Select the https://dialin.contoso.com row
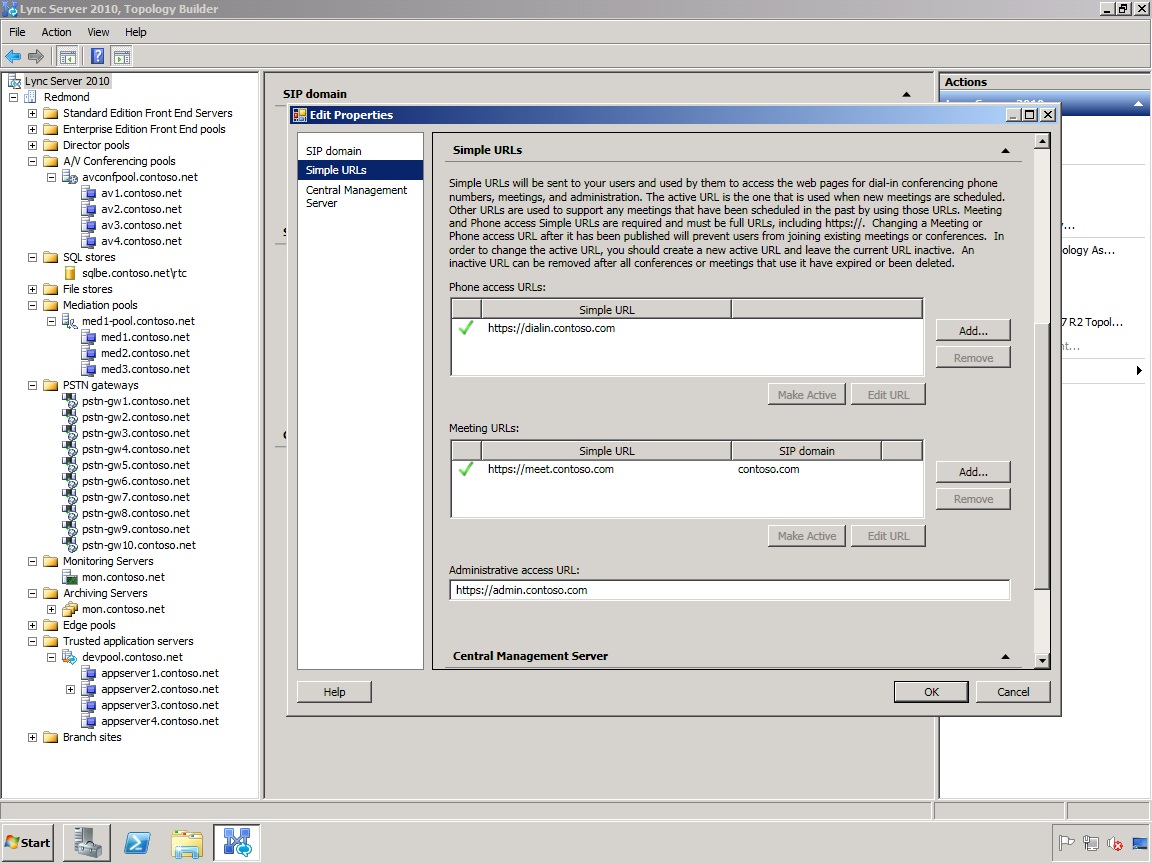The image size is (1152, 864). coord(686,328)
